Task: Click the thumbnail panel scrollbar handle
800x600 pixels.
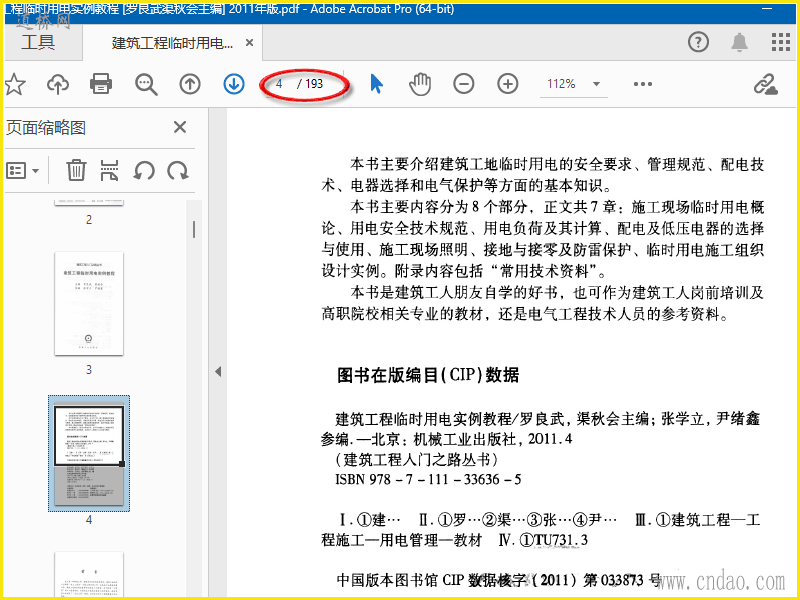Action: (194, 229)
